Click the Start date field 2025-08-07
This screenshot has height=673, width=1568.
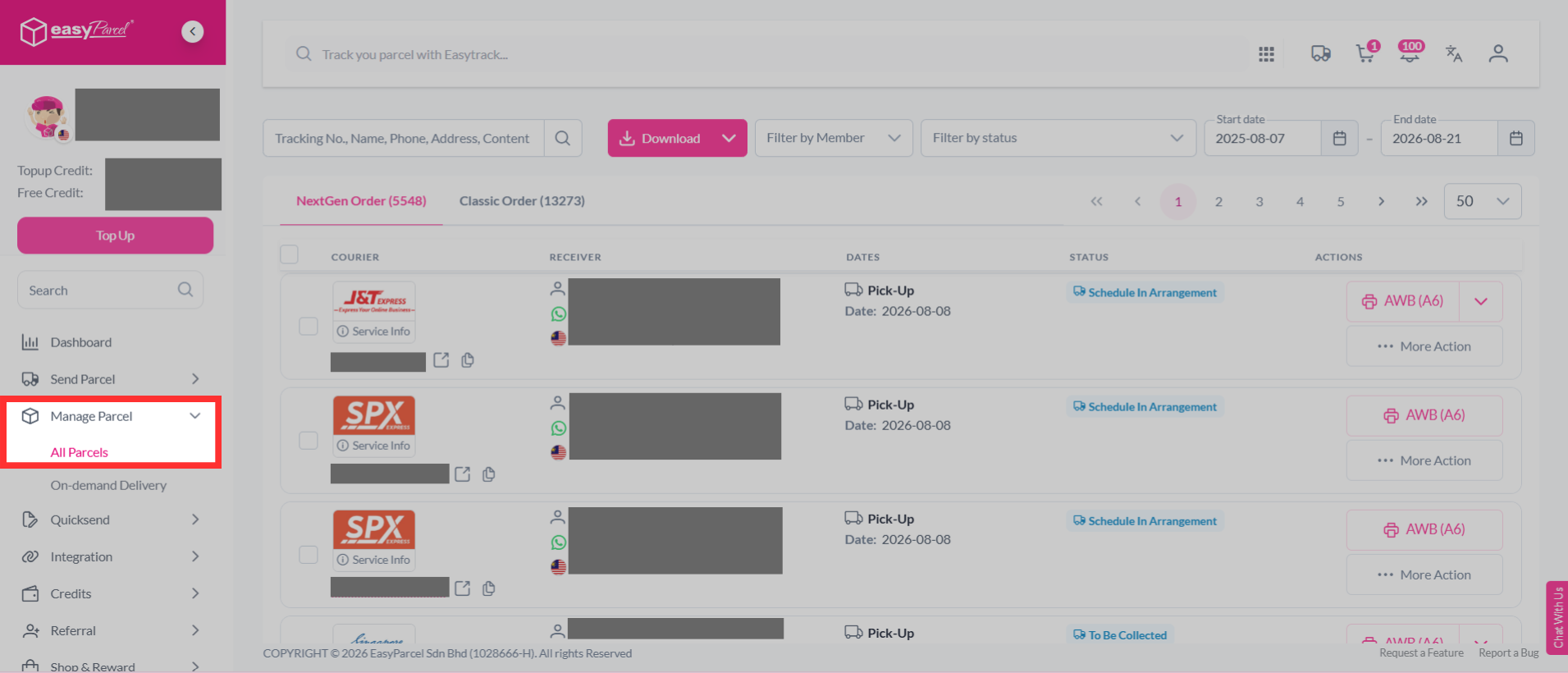tap(1263, 138)
